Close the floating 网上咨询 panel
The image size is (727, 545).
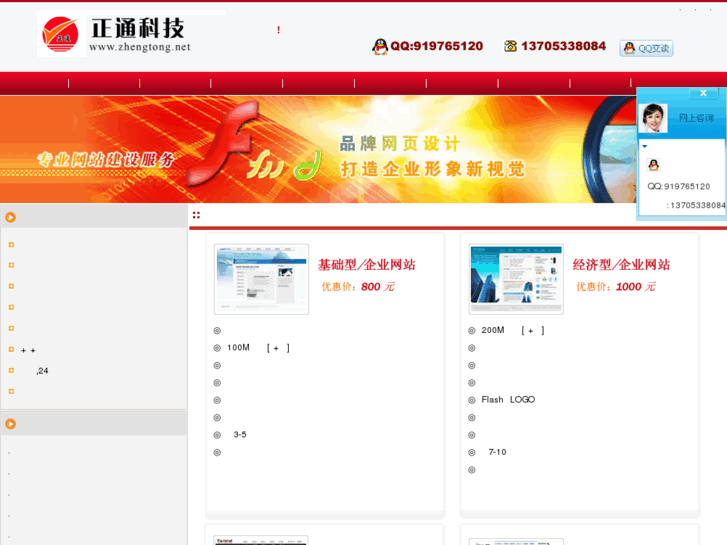click(x=703, y=93)
